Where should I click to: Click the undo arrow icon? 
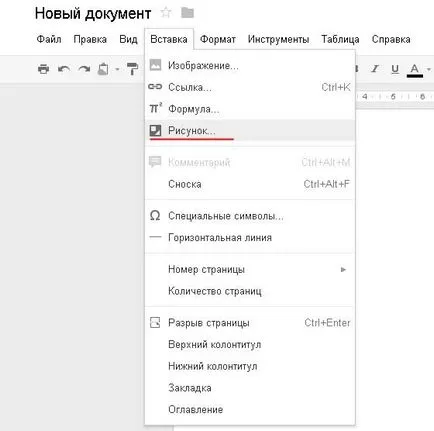point(64,69)
